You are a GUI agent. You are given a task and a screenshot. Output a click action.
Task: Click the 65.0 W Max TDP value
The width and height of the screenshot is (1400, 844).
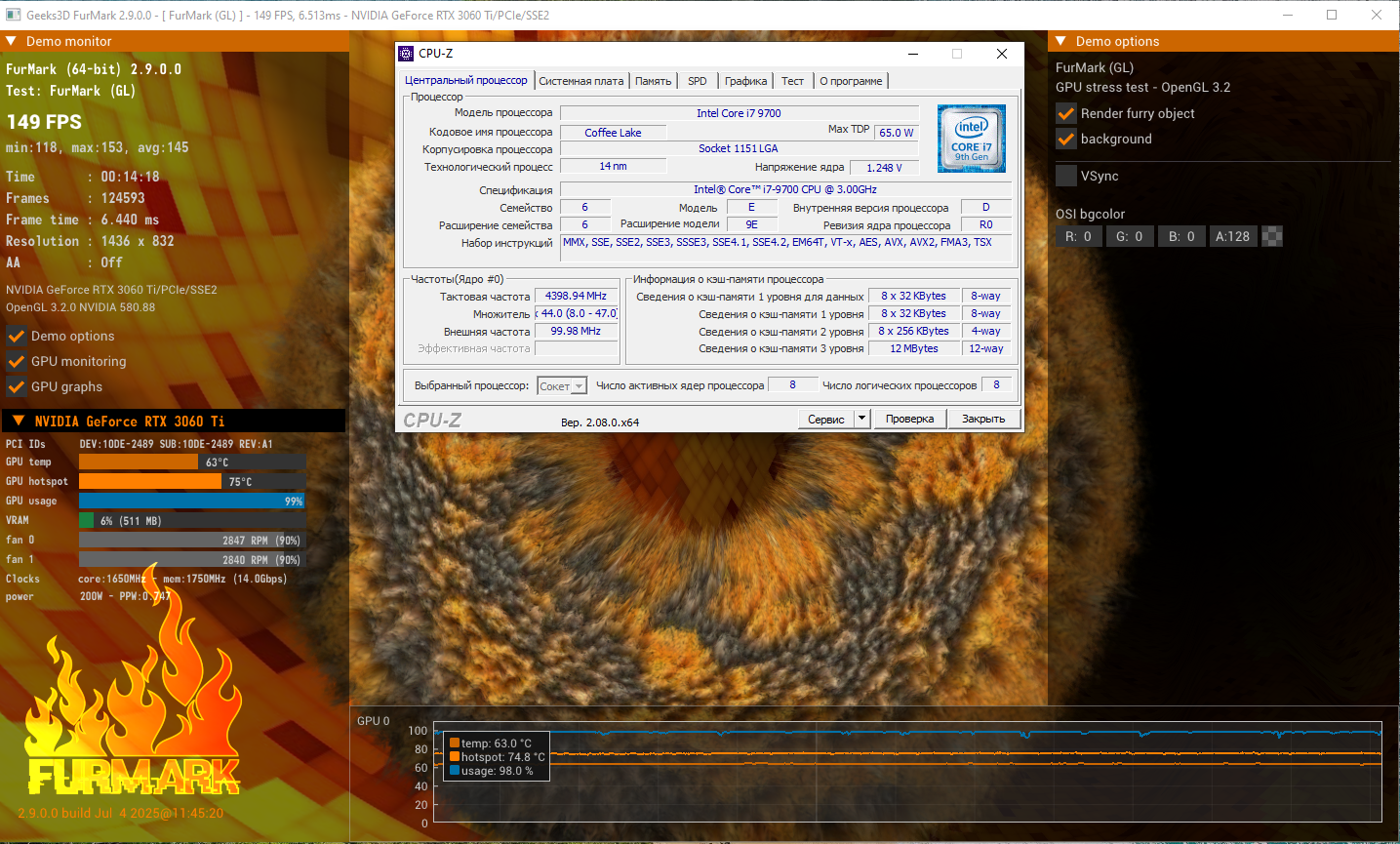click(897, 132)
